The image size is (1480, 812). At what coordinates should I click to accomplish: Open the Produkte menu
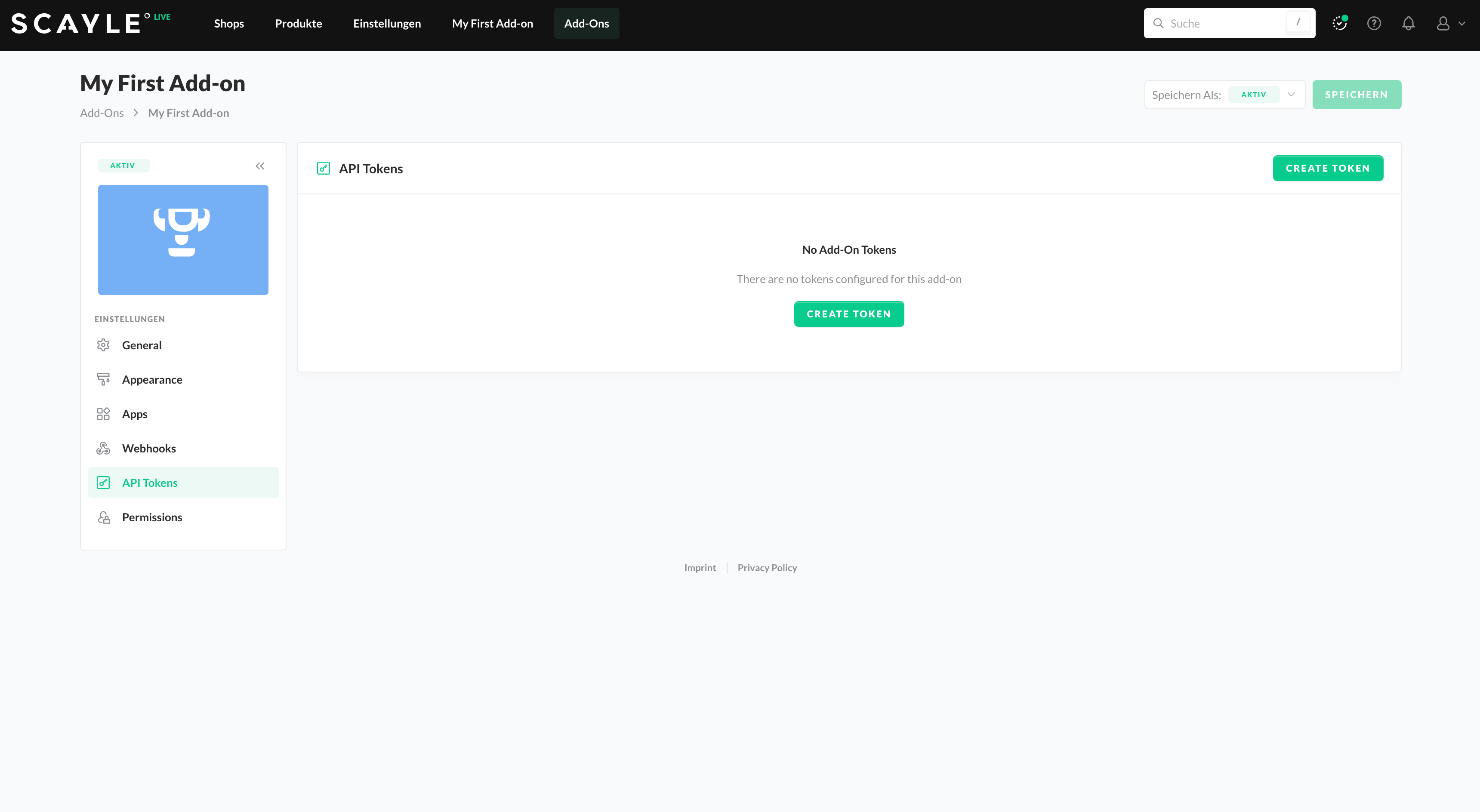pyautogui.click(x=298, y=24)
